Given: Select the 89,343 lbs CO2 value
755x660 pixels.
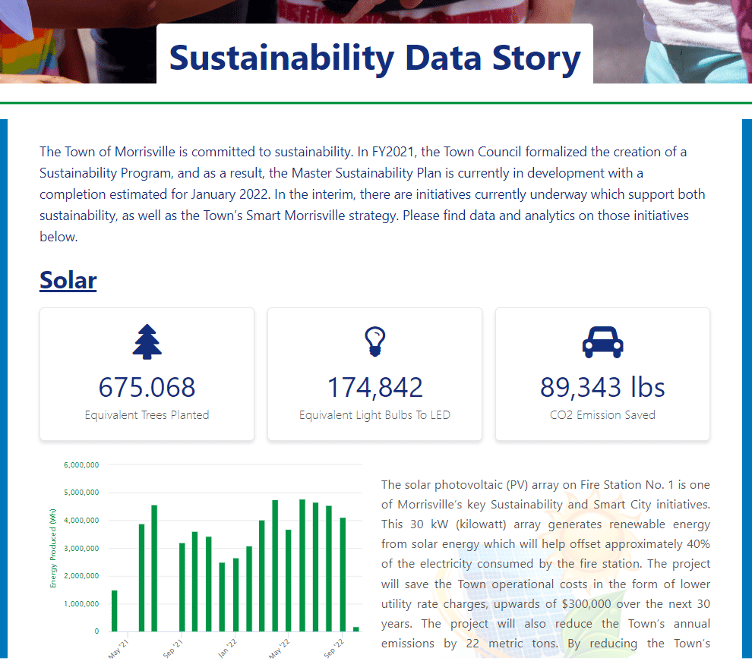Looking at the screenshot, I should click(602, 387).
